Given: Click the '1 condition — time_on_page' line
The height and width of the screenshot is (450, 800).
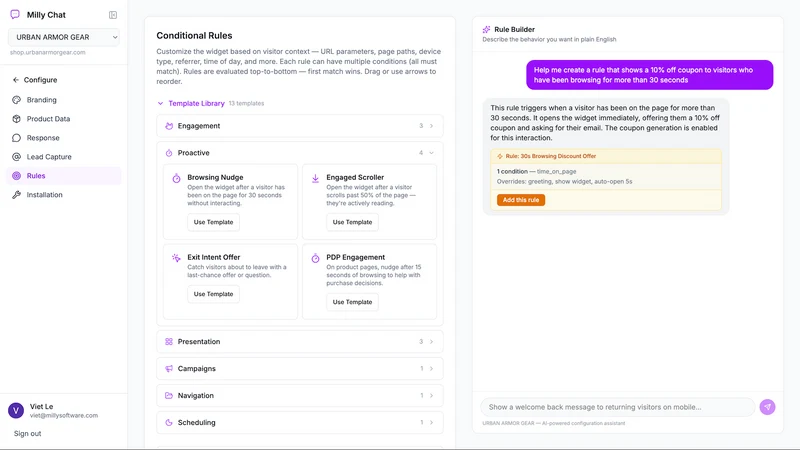Looking at the screenshot, I should [536, 171].
